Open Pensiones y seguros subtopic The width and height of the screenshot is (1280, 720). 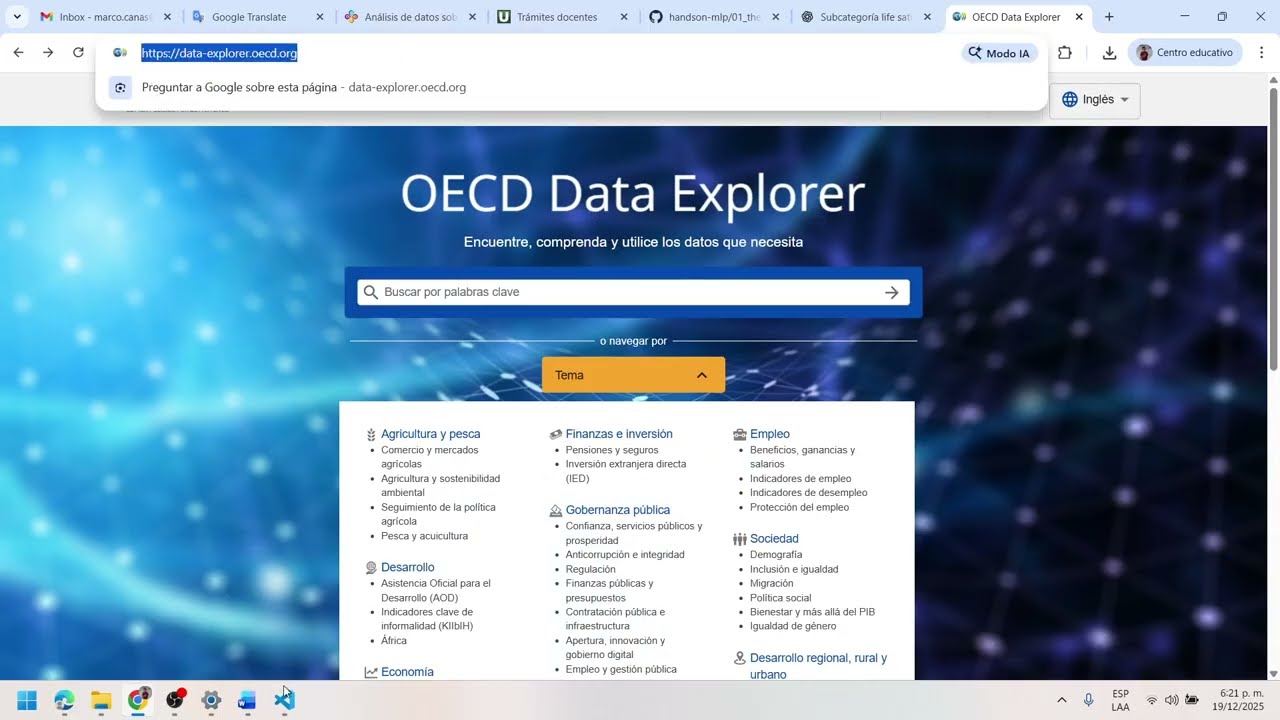pos(612,450)
